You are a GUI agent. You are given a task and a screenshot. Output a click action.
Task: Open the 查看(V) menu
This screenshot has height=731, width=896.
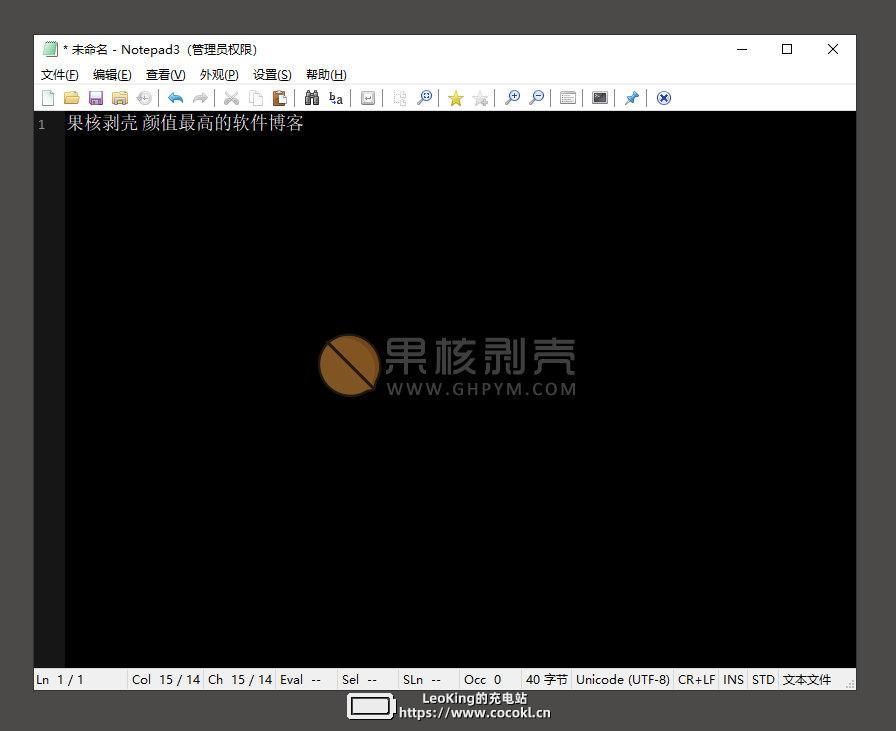coord(165,75)
